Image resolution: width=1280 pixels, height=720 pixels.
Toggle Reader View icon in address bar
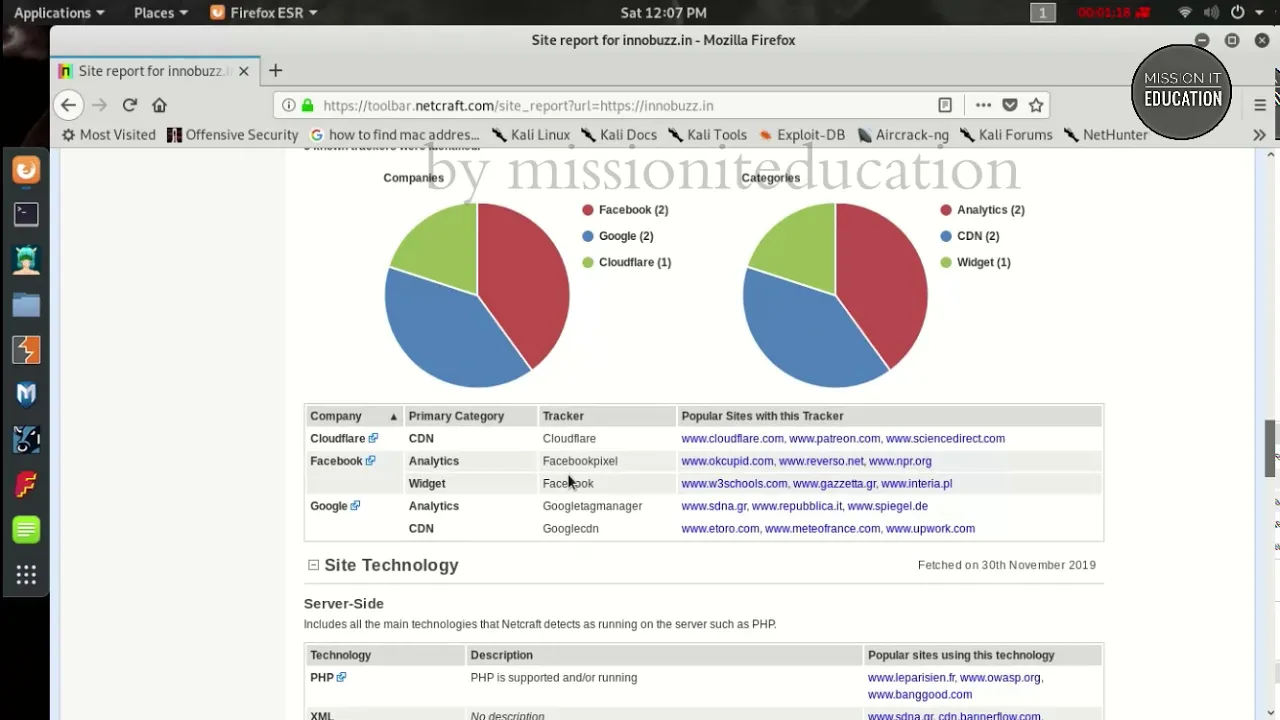pyautogui.click(x=945, y=105)
